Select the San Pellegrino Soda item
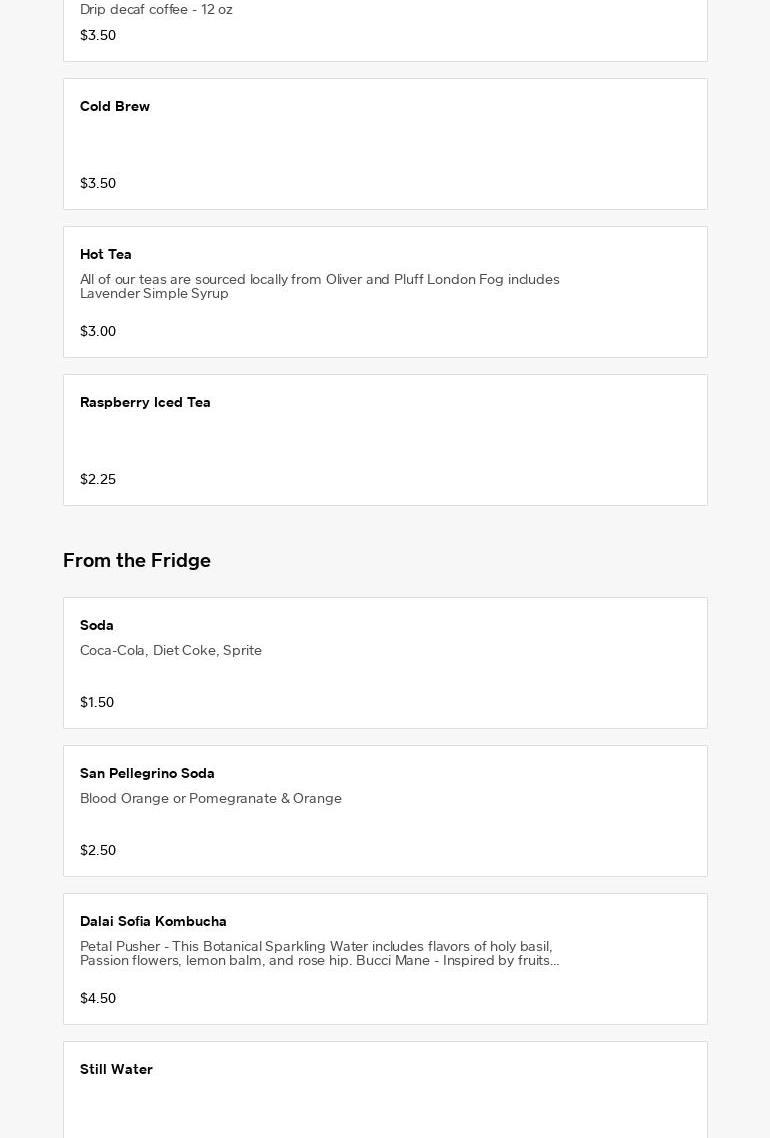Image resolution: width=770 pixels, height=1138 pixels. tap(147, 774)
